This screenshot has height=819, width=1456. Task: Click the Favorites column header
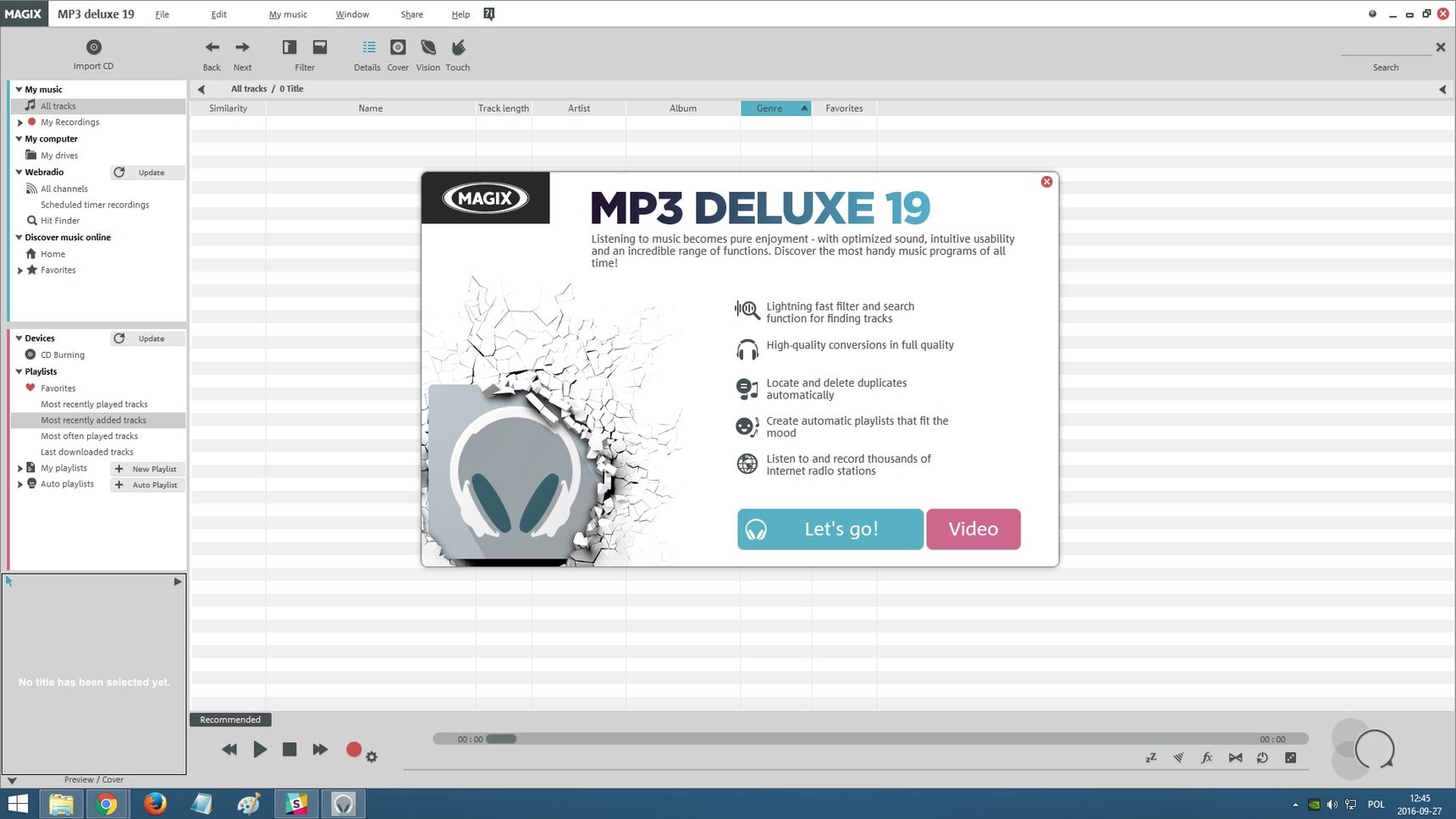coord(844,108)
